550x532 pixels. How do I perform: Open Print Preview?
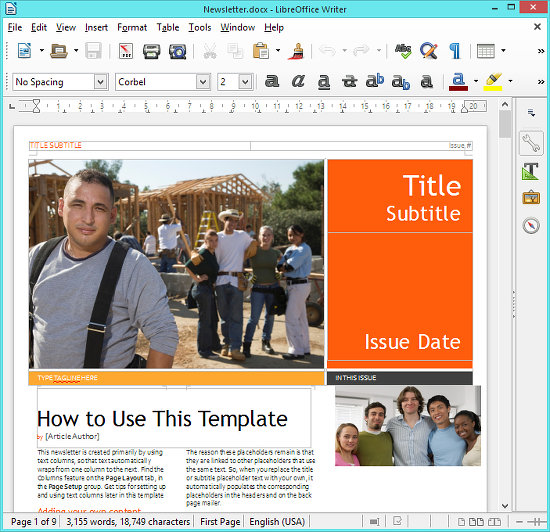pos(178,51)
